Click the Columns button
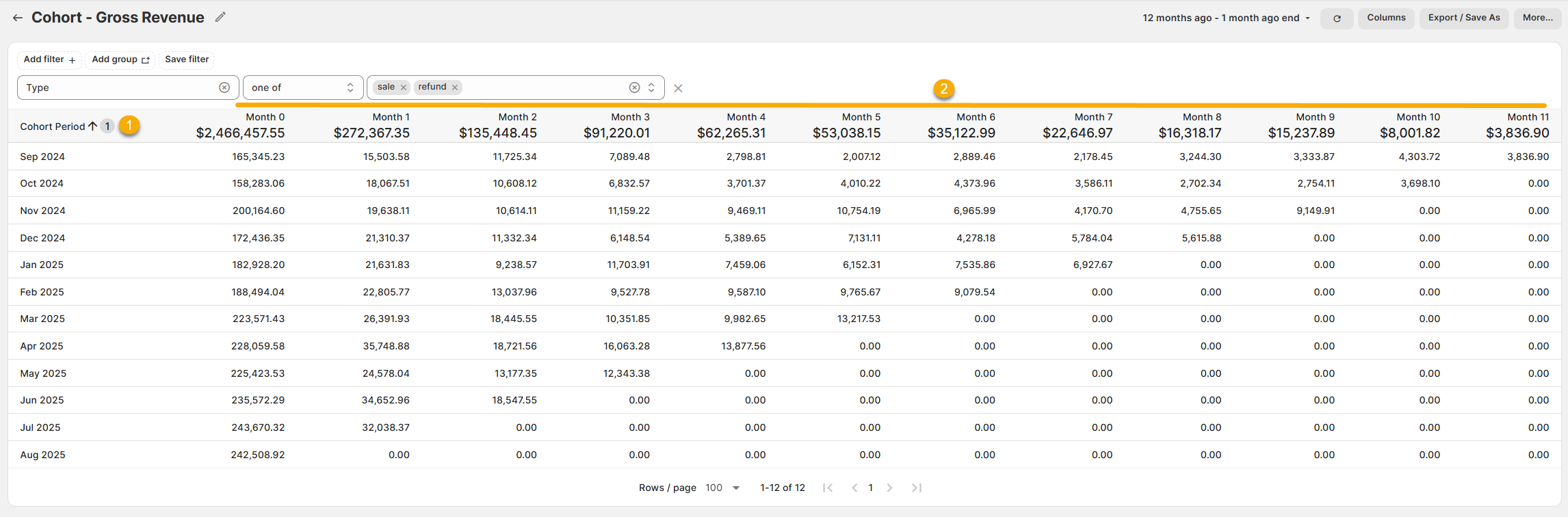Screen dimensions: 1568x517 tap(1386, 18)
